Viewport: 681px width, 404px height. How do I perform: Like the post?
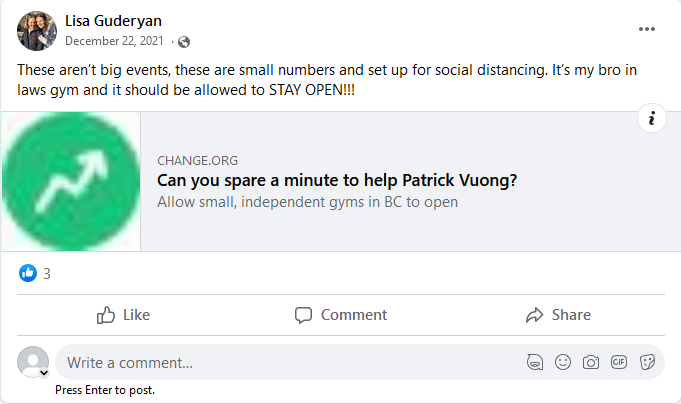tap(123, 315)
